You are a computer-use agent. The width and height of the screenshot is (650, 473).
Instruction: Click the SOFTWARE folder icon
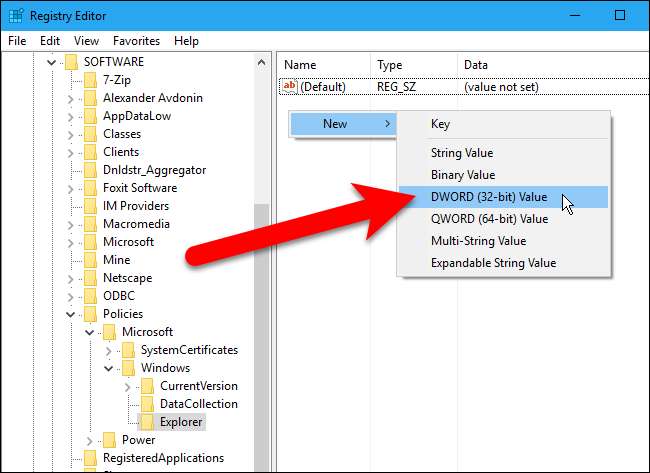coord(71,62)
